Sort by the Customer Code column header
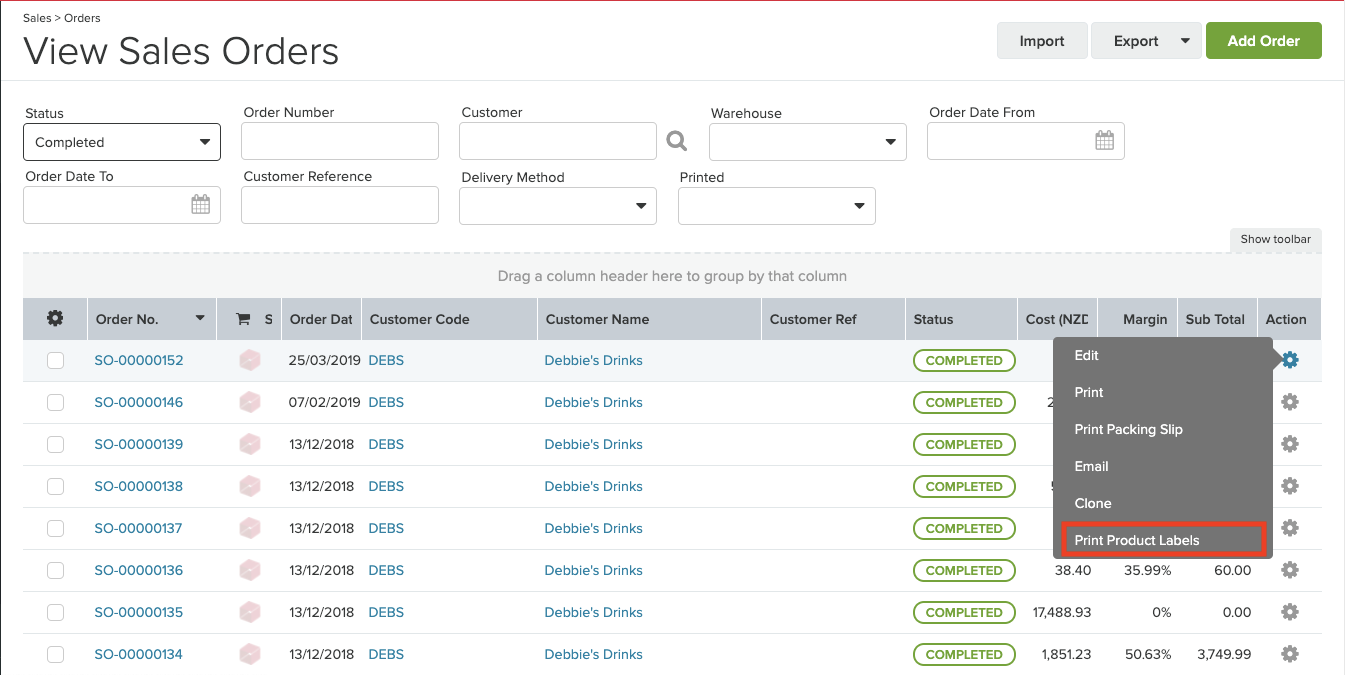1345x675 pixels. pos(419,319)
